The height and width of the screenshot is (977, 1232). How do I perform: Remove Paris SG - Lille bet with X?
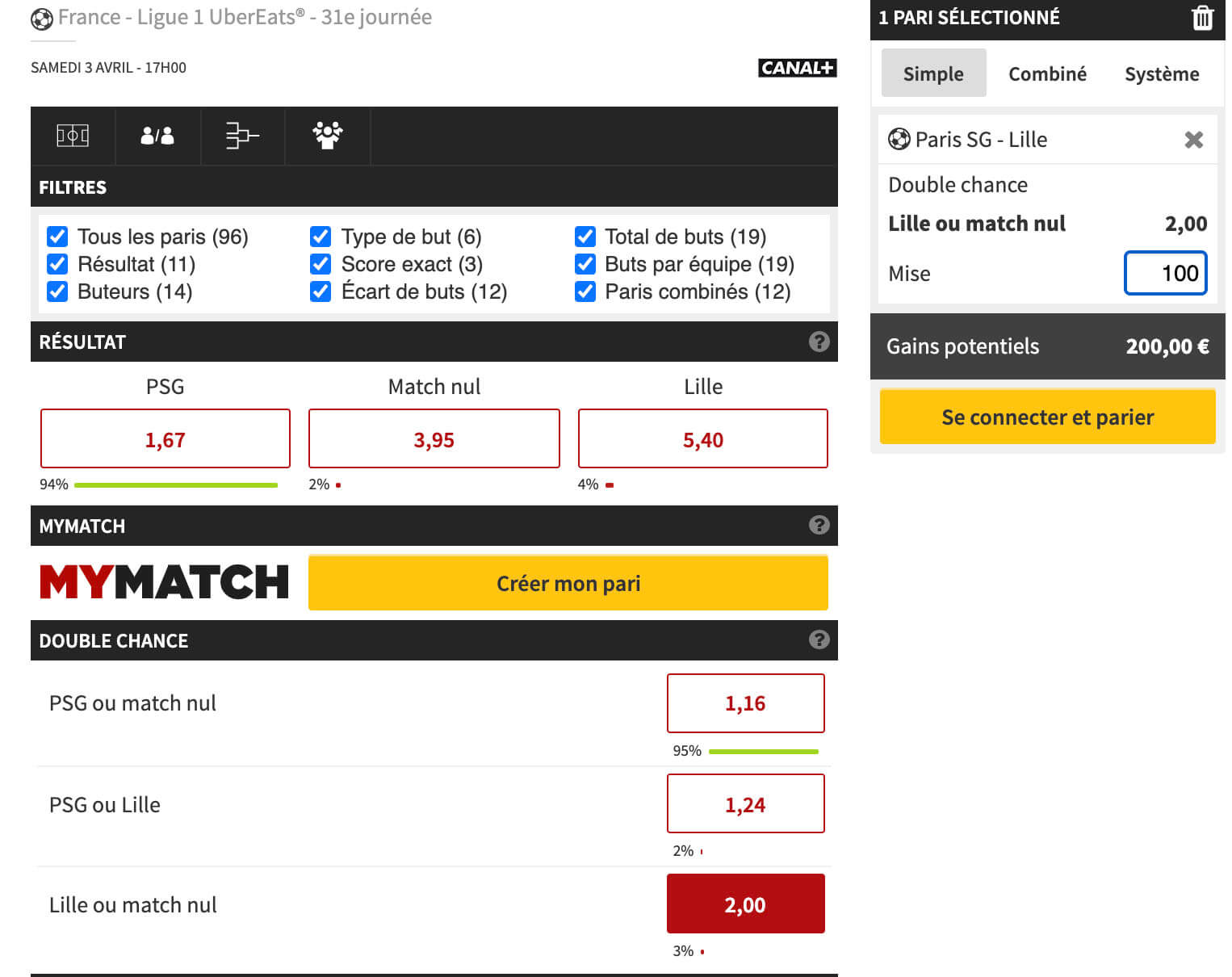coord(1194,140)
